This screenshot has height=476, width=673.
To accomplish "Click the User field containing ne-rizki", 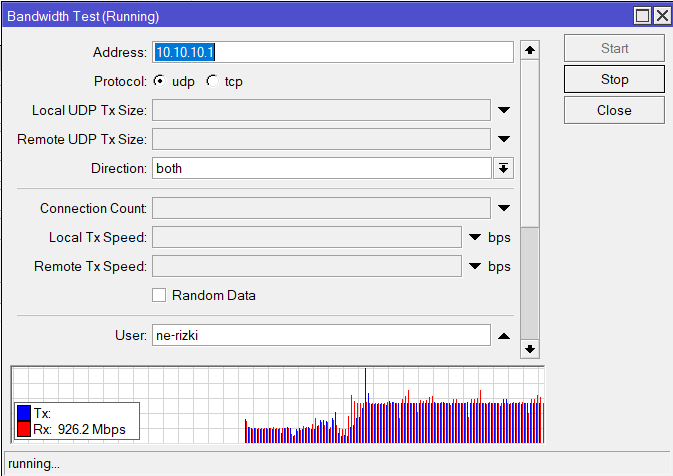I will click(321, 335).
